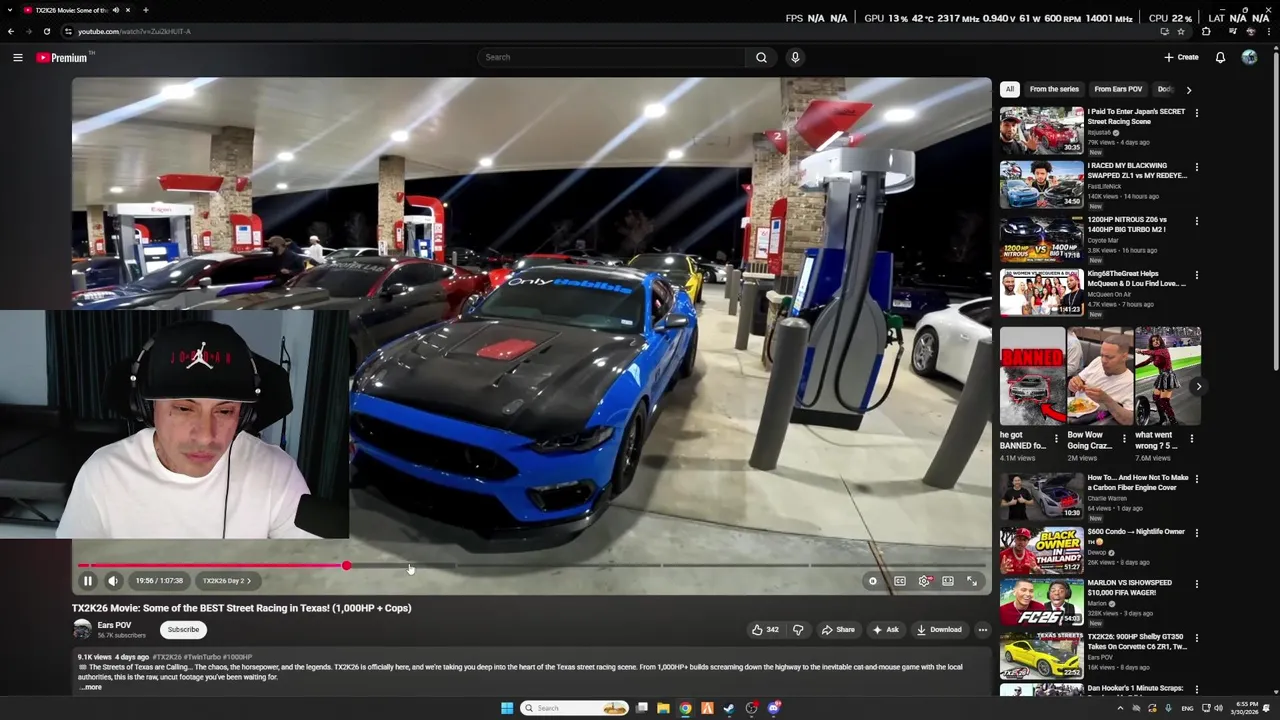The height and width of the screenshot is (720, 1280).
Task: Open 'he got BANNED' short
Action: pos(1032,376)
